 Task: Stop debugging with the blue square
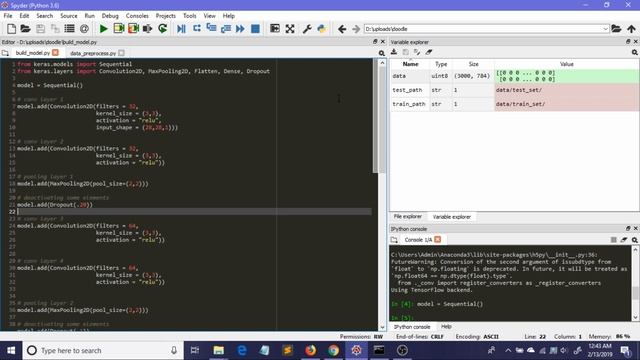coord(255,29)
